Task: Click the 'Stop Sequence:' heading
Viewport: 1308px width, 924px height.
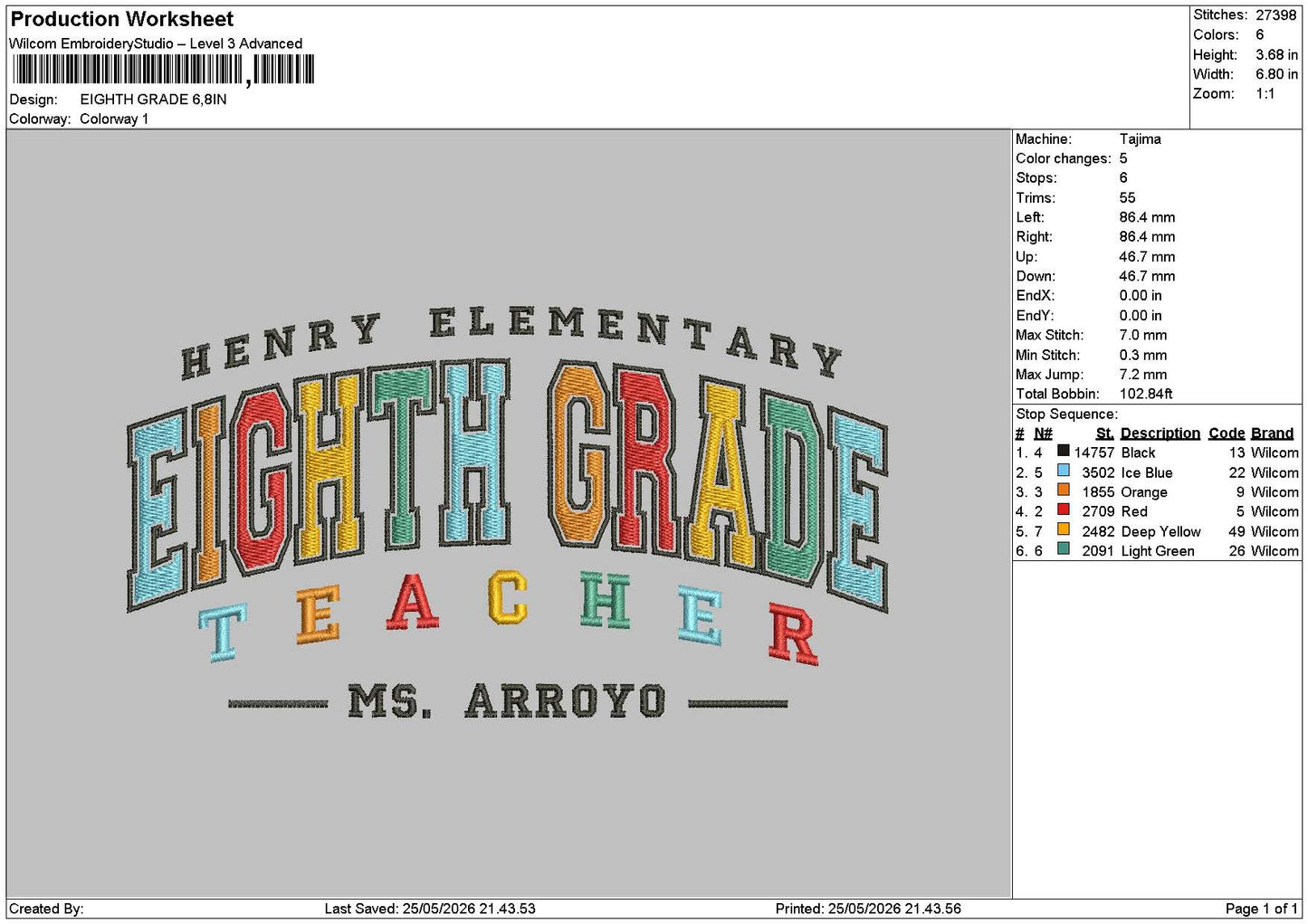Action: (1066, 414)
